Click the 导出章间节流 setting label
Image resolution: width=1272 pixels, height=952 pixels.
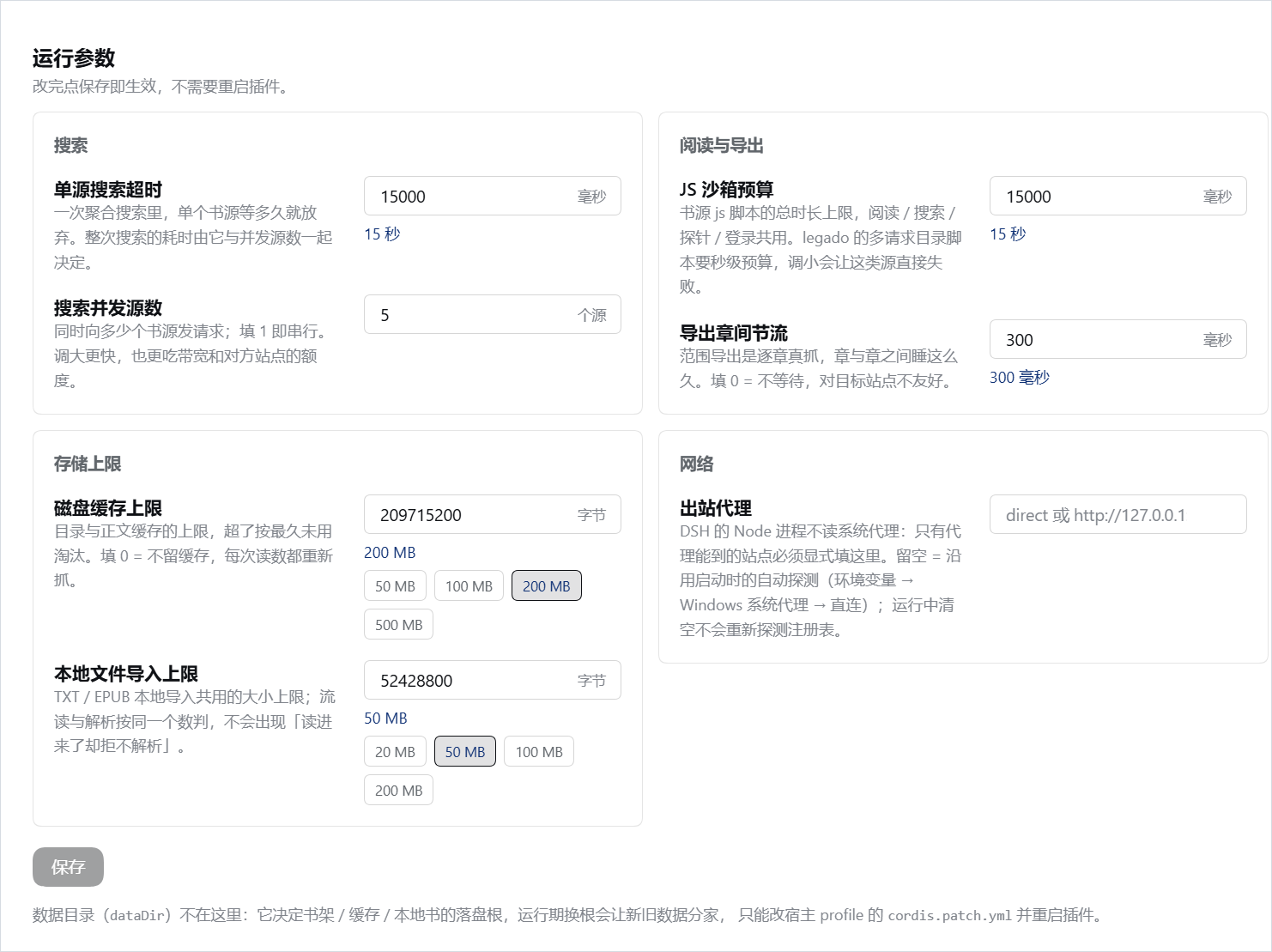[734, 333]
